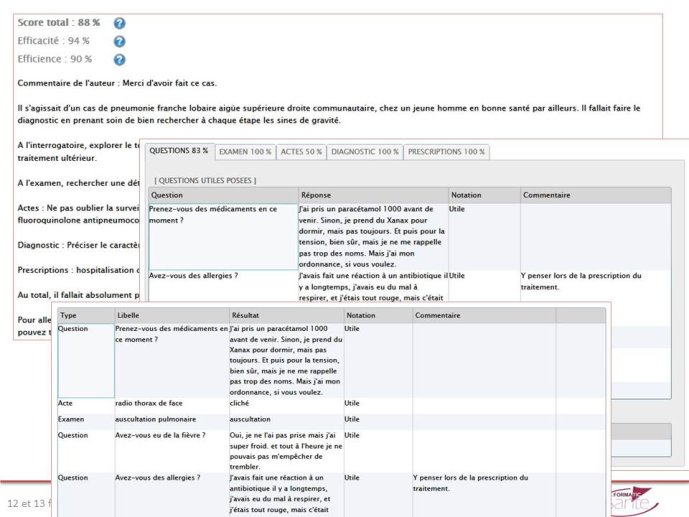Click Commentaire header in bottom table
Image resolution: width=689 pixels, height=517 pixels.
click(x=484, y=315)
